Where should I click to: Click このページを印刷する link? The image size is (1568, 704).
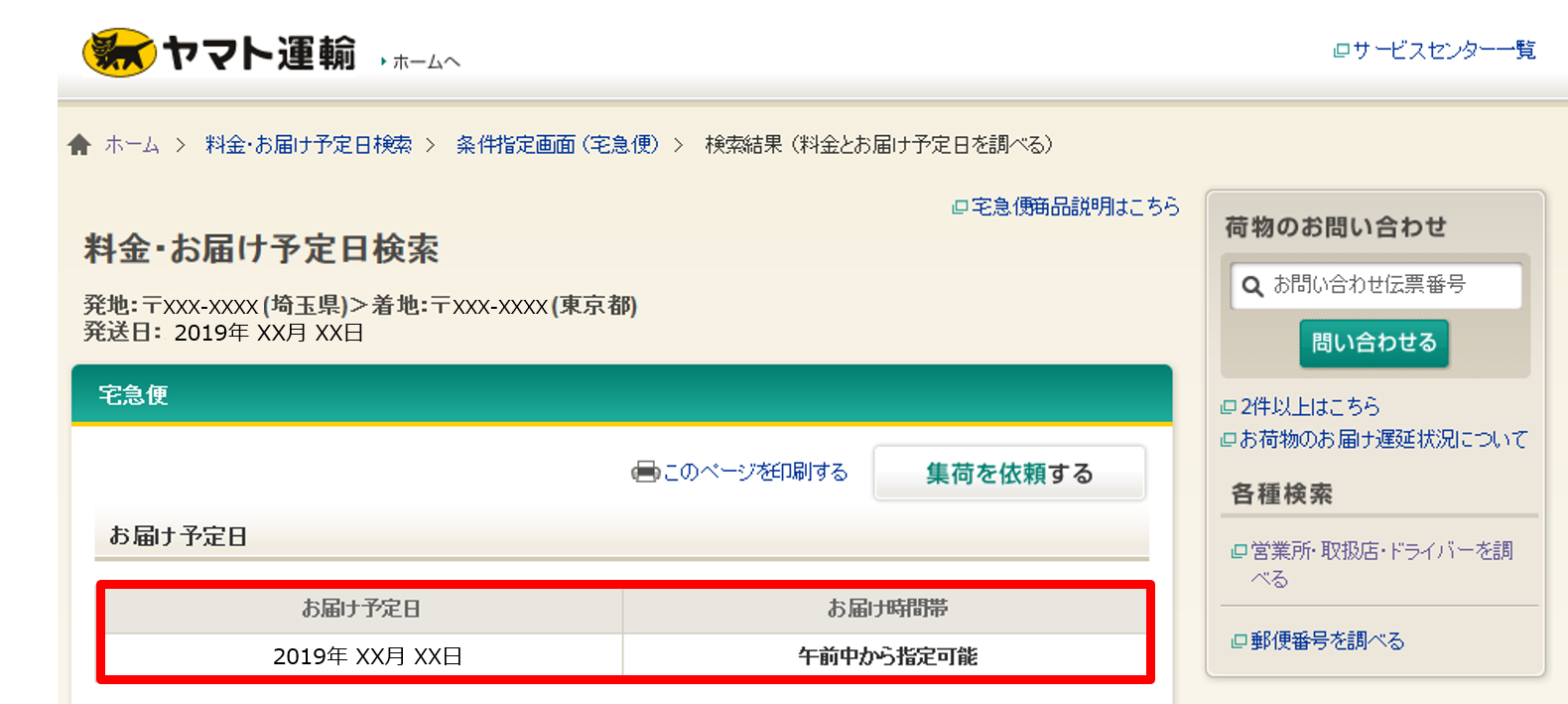pos(755,472)
